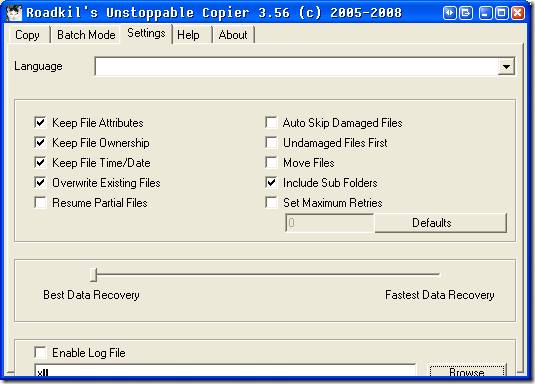Click inside the Language combo box field
This screenshot has width=535, height=384.
tap(296, 67)
